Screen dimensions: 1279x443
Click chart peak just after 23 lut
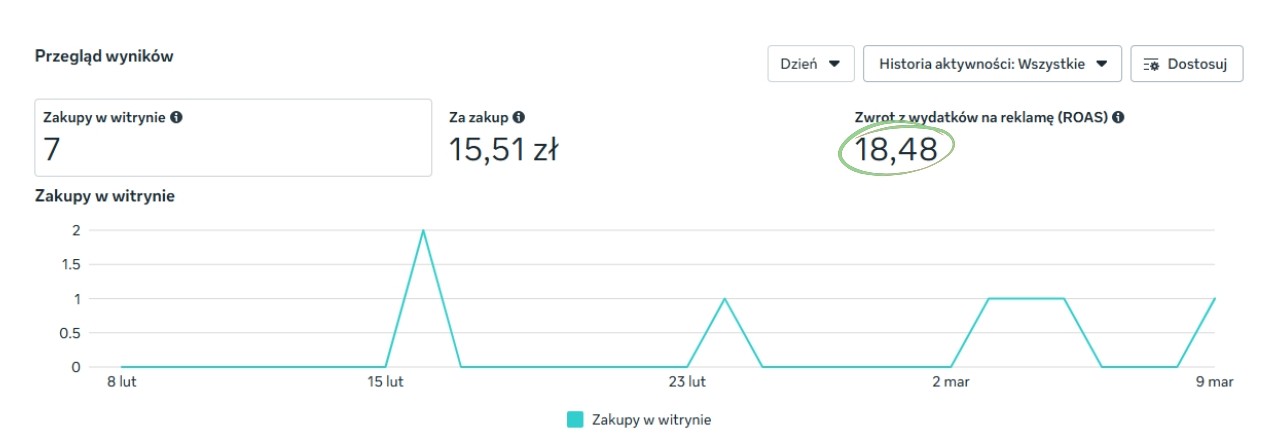725,299
